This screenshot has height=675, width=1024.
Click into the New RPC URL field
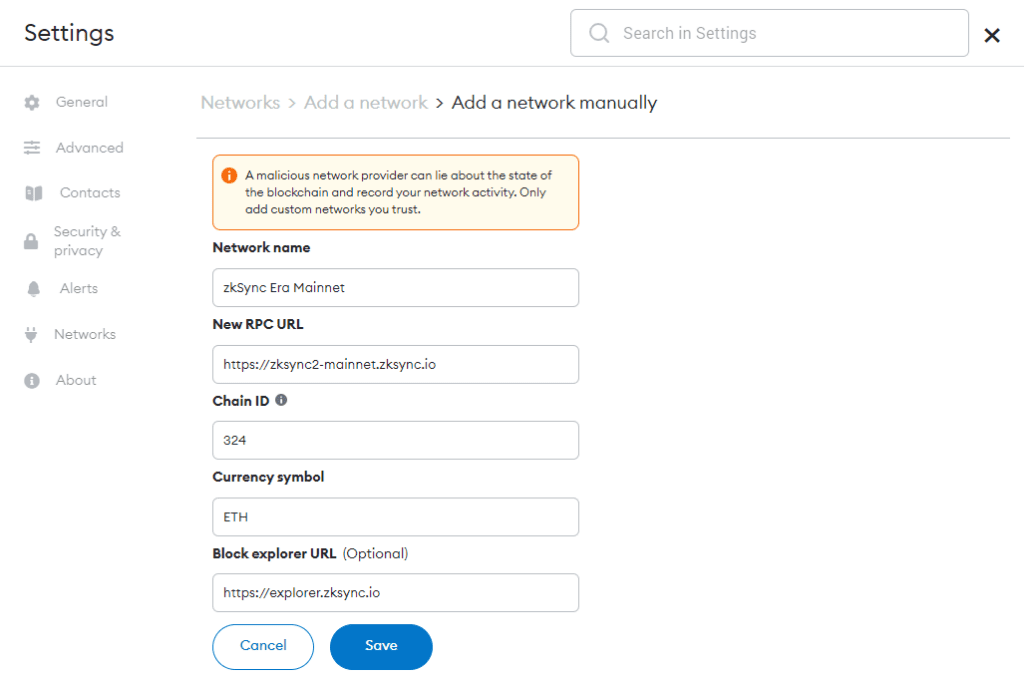click(x=396, y=364)
